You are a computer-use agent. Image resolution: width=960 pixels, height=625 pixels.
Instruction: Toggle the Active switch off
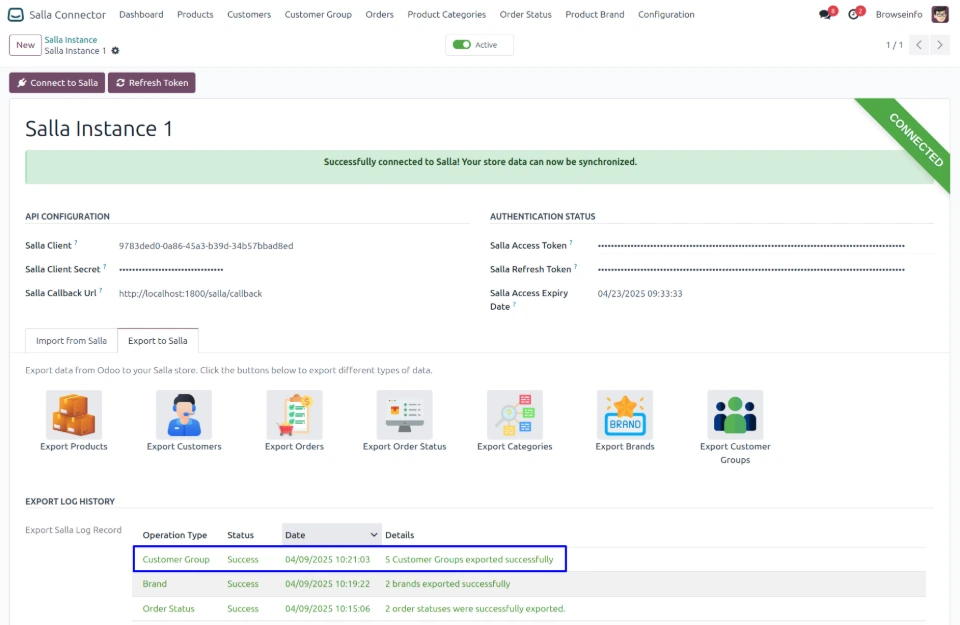coord(462,45)
